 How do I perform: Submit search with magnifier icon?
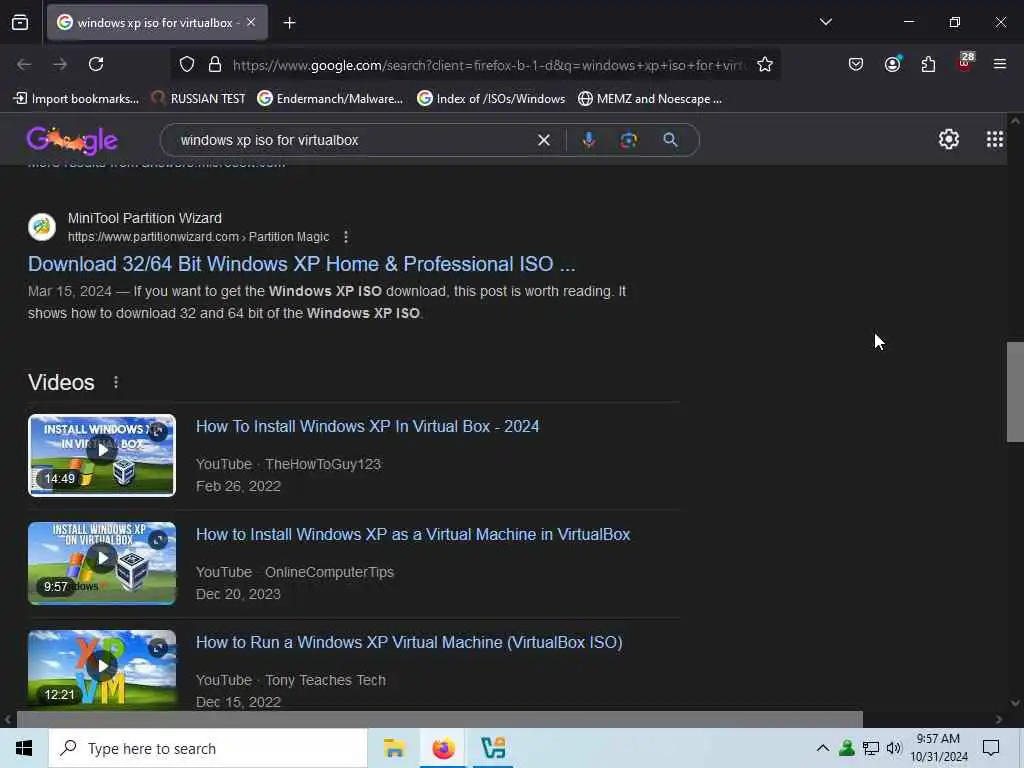coord(670,140)
